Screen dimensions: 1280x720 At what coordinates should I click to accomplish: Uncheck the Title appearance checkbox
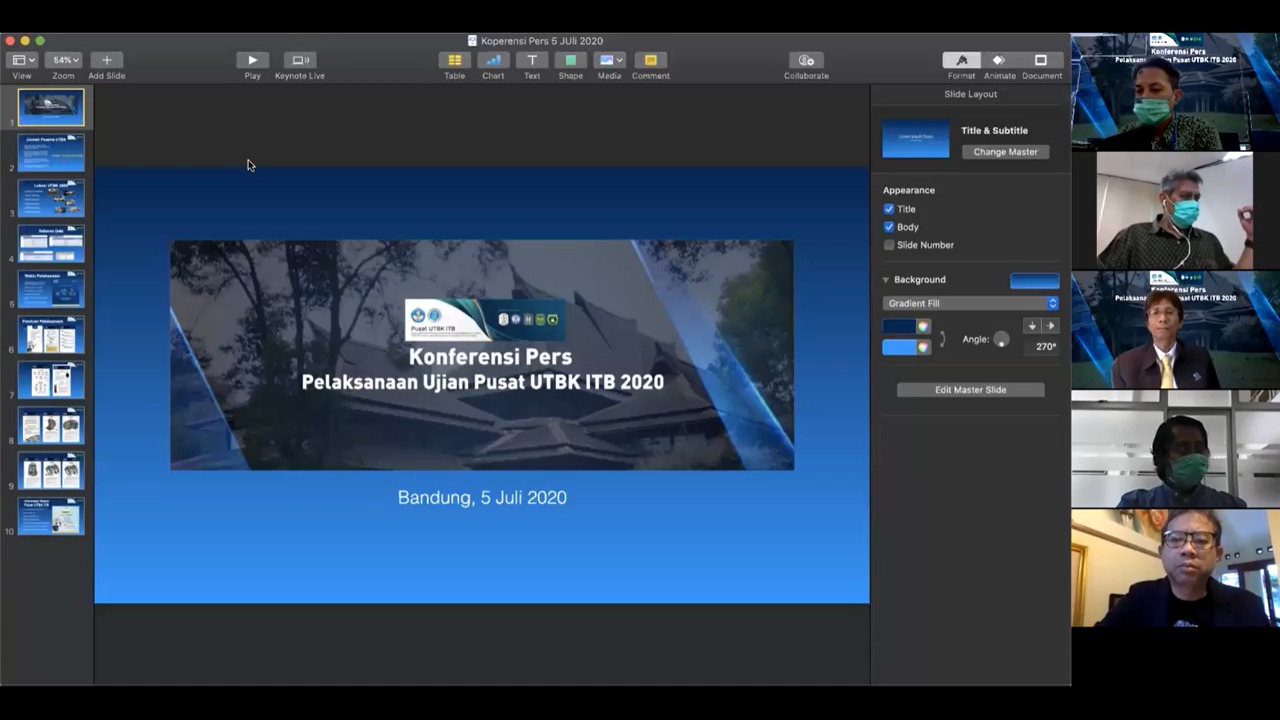tap(889, 209)
